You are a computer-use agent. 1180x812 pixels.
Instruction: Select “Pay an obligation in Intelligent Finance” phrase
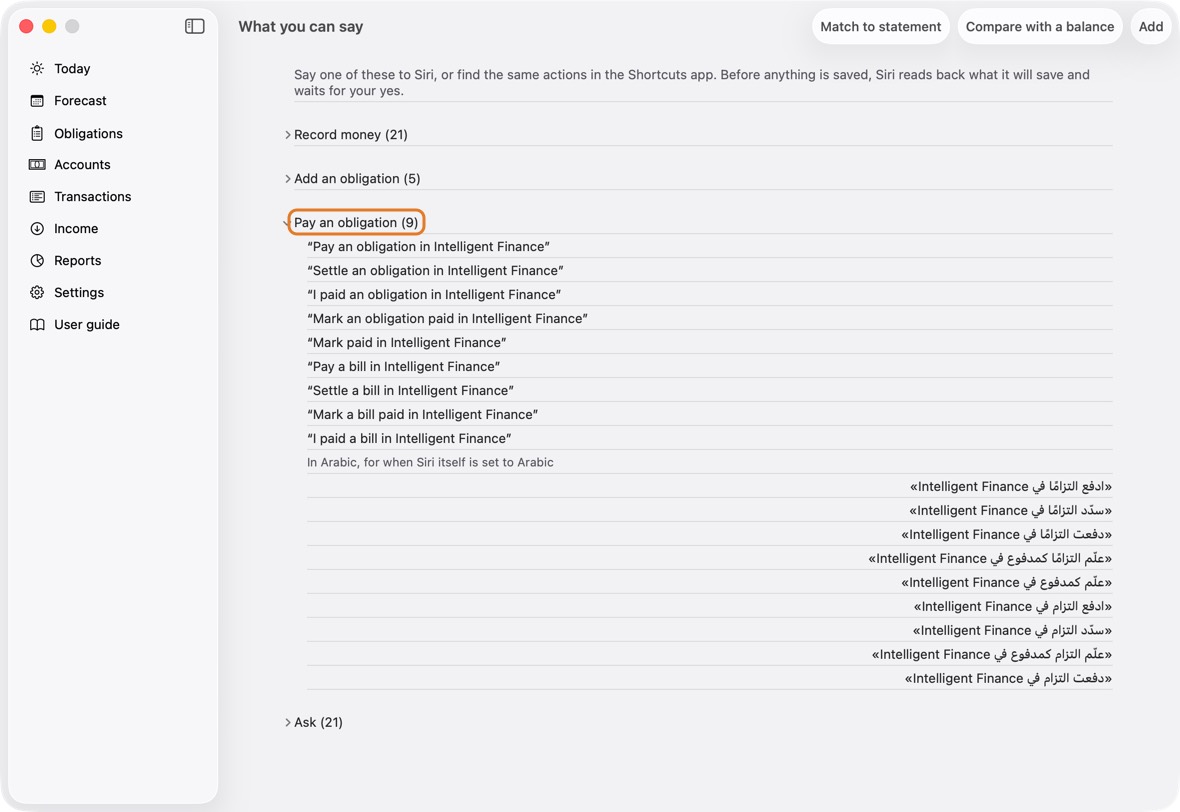pos(428,247)
